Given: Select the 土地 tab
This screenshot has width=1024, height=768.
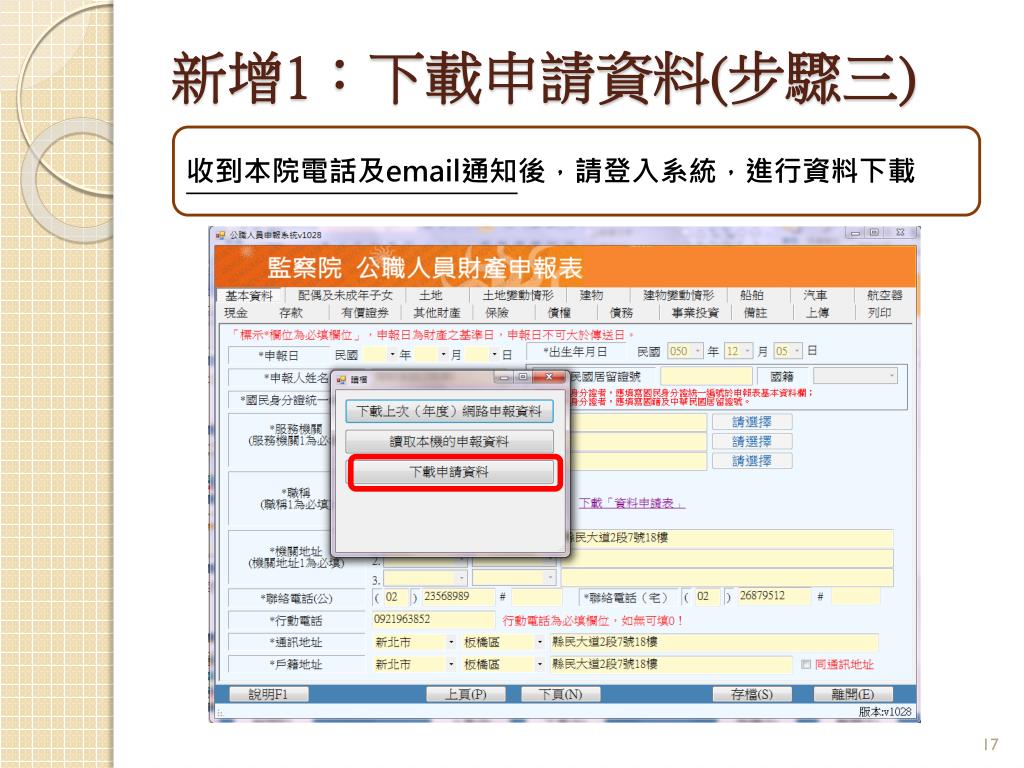Looking at the screenshot, I should 430,295.
